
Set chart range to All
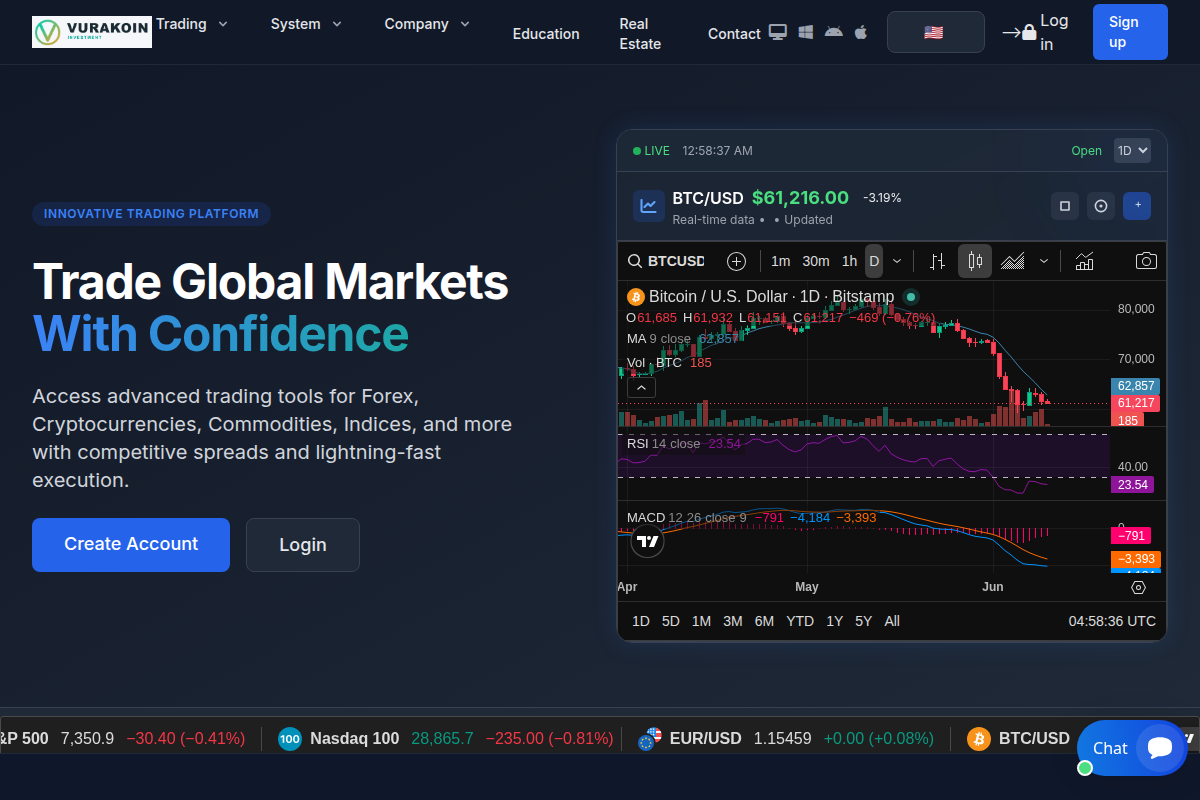click(892, 621)
